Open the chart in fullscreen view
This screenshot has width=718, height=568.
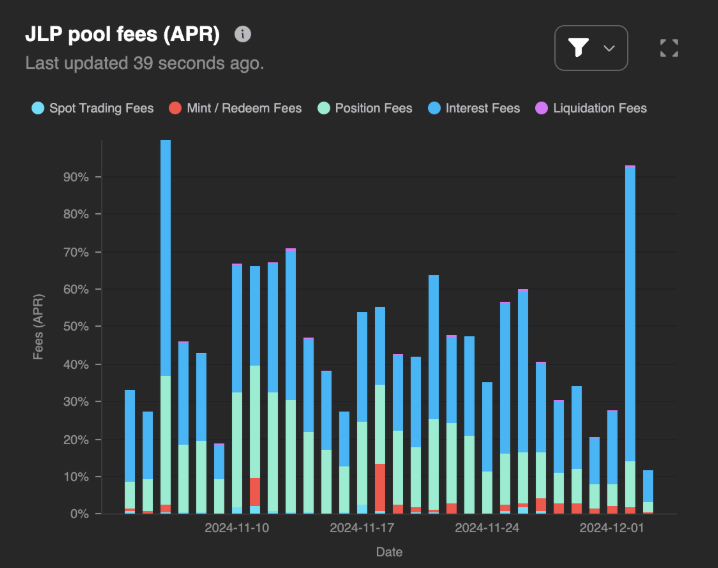coord(669,48)
